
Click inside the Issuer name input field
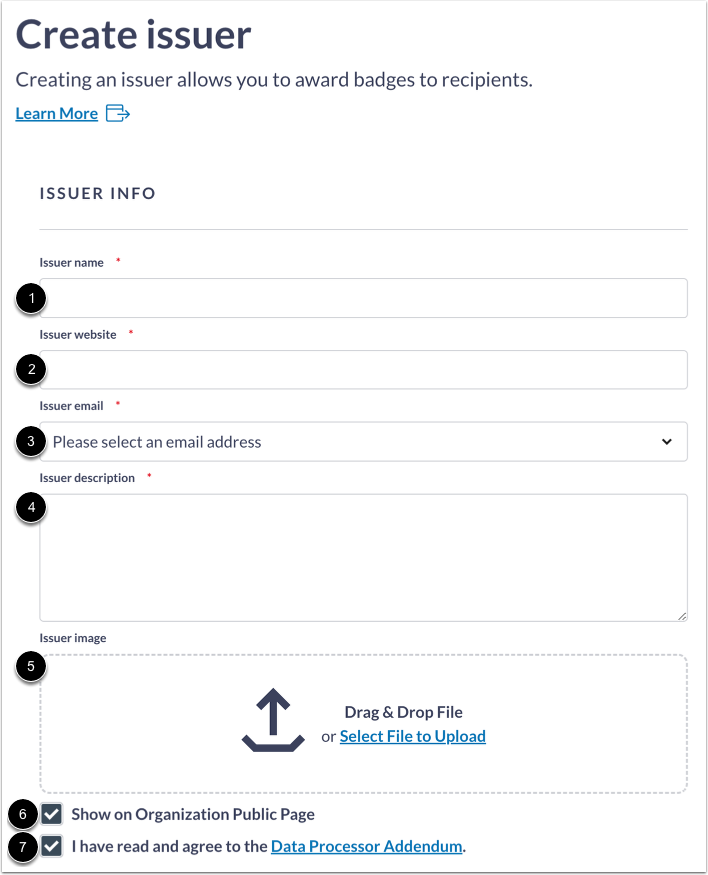363,297
